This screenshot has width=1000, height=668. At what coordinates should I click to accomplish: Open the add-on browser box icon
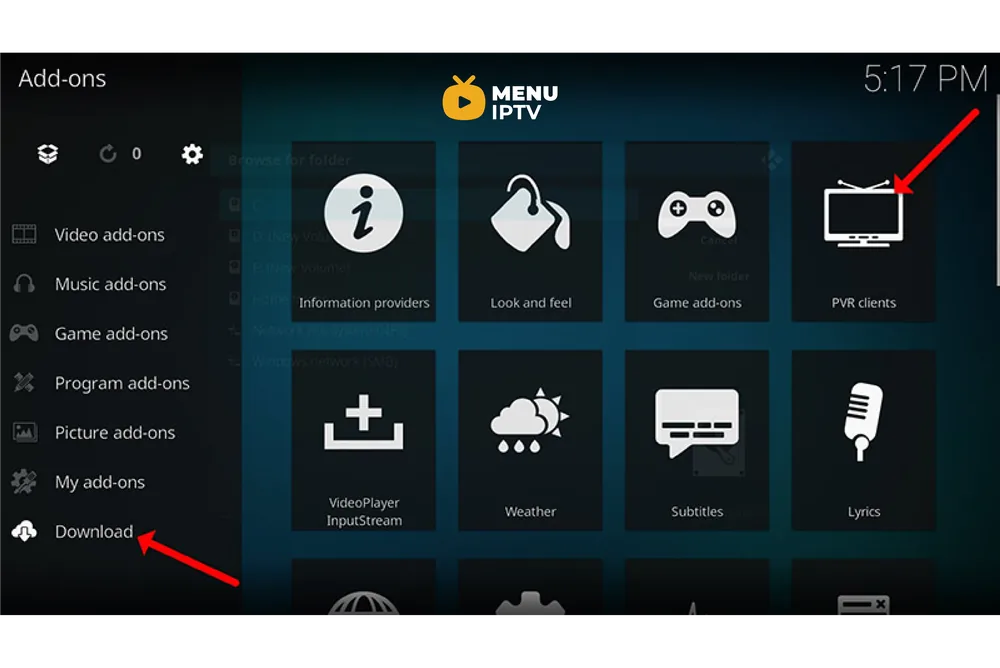[x=48, y=154]
